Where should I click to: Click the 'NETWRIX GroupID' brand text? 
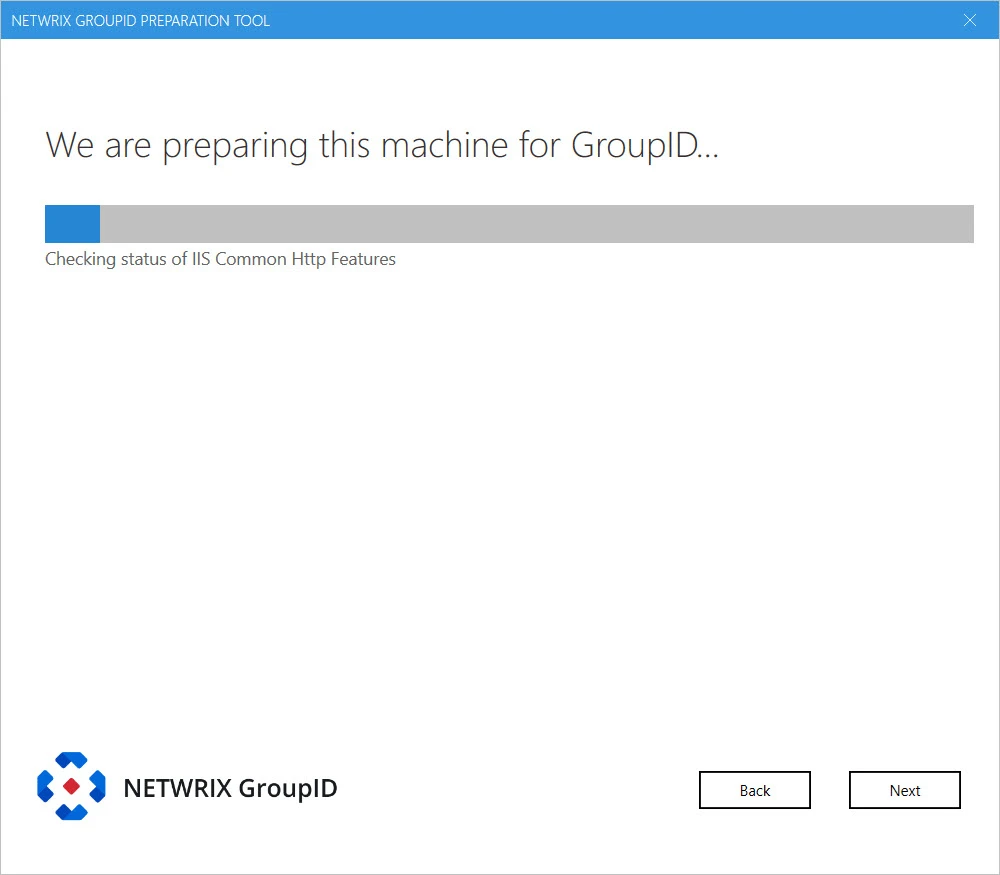pyautogui.click(x=230, y=788)
